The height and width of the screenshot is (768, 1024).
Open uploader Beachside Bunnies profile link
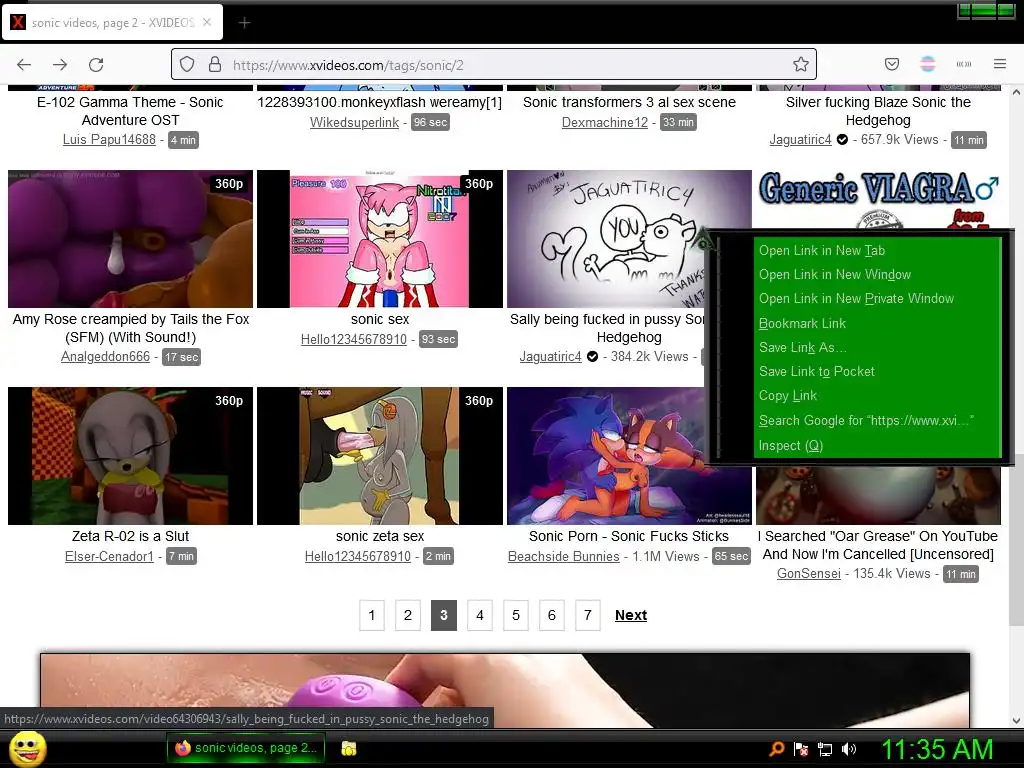pos(564,556)
